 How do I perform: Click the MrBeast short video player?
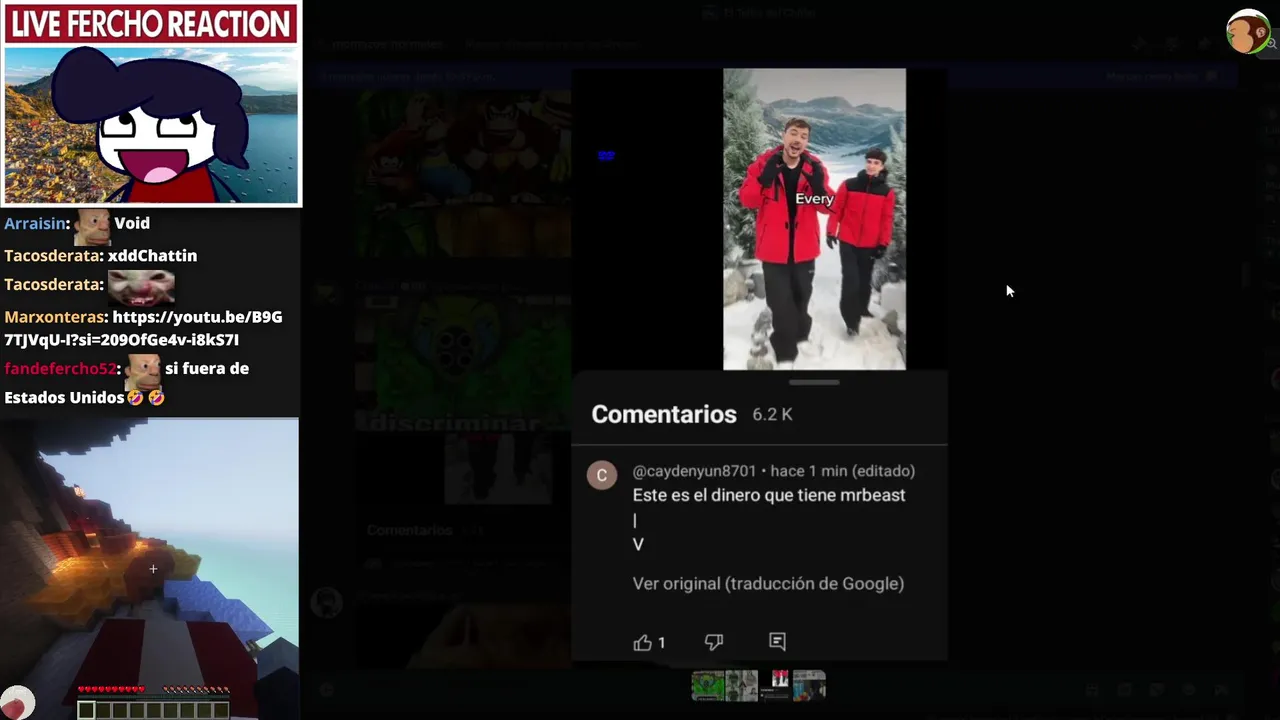(814, 219)
